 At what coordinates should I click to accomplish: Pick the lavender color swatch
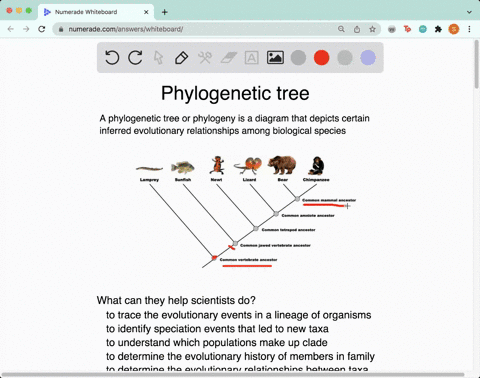pyautogui.click(x=368, y=57)
